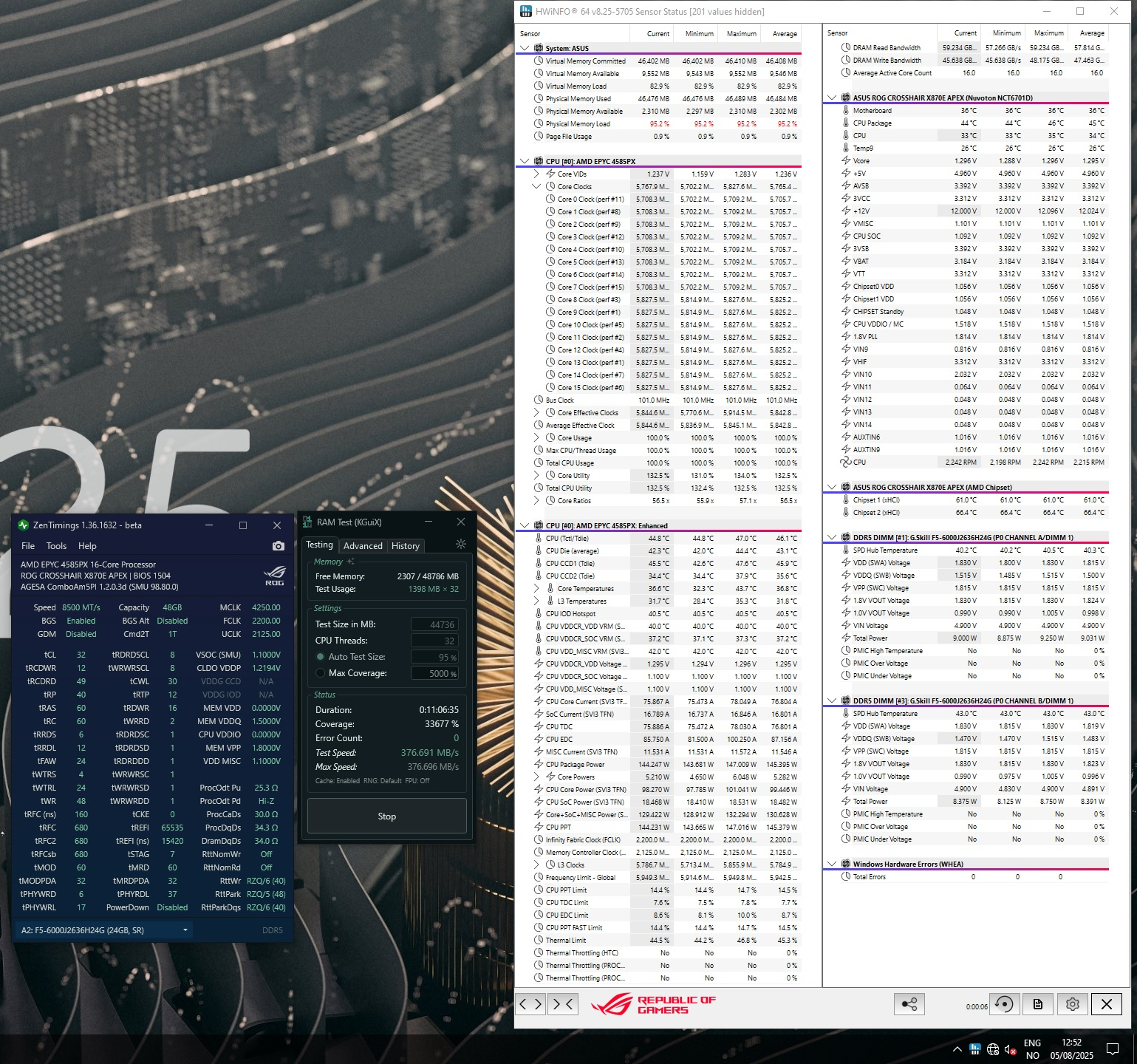1137x1064 pixels.
Task: Click the right panel Sensor column header
Action: point(881,33)
